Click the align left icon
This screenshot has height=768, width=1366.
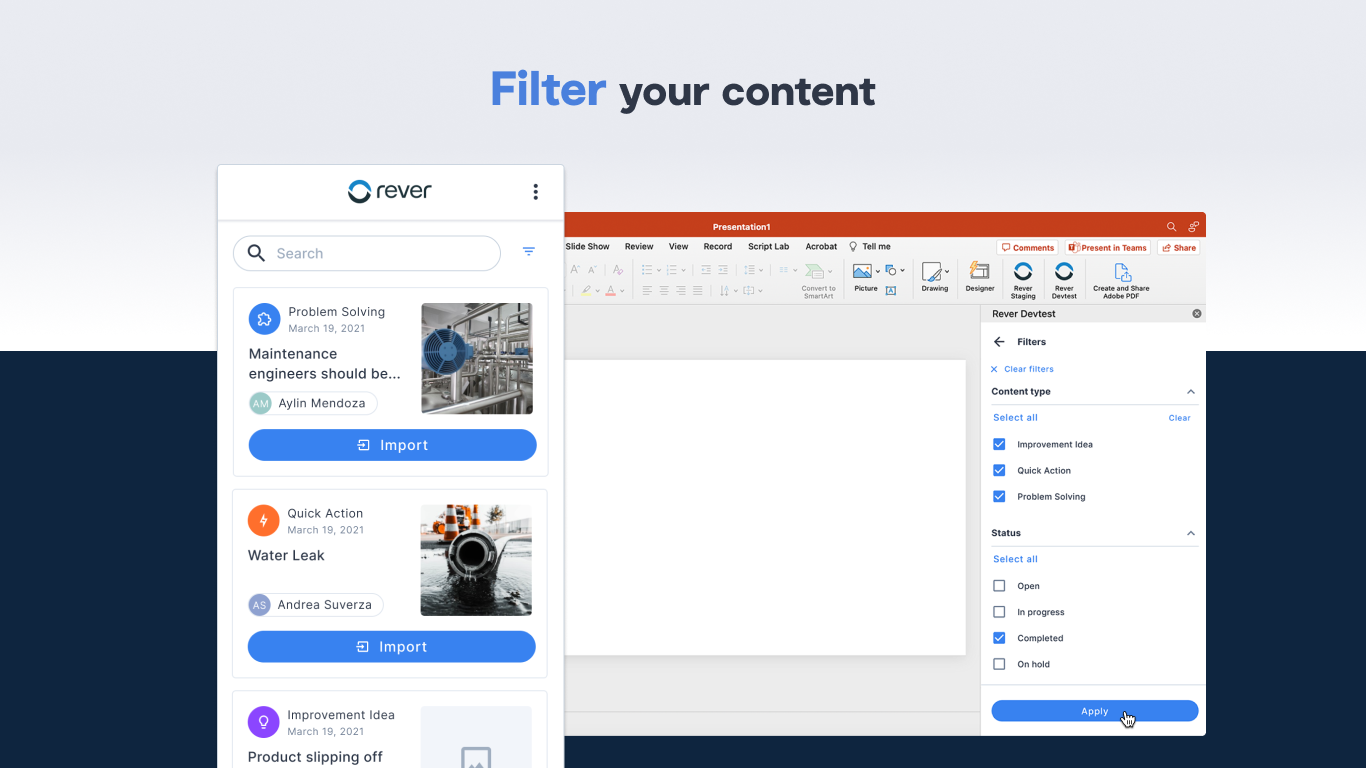pos(647,291)
